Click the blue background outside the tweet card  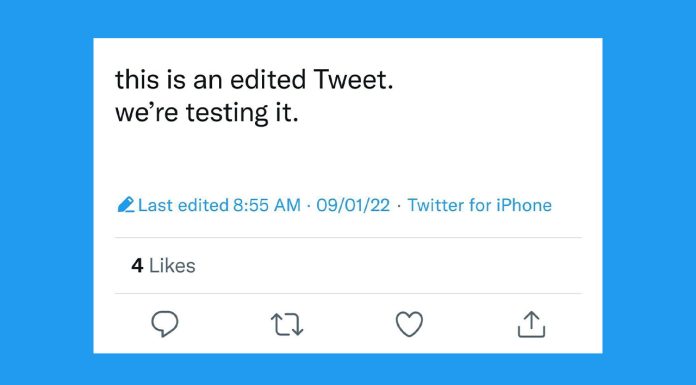pyautogui.click(x=46, y=192)
